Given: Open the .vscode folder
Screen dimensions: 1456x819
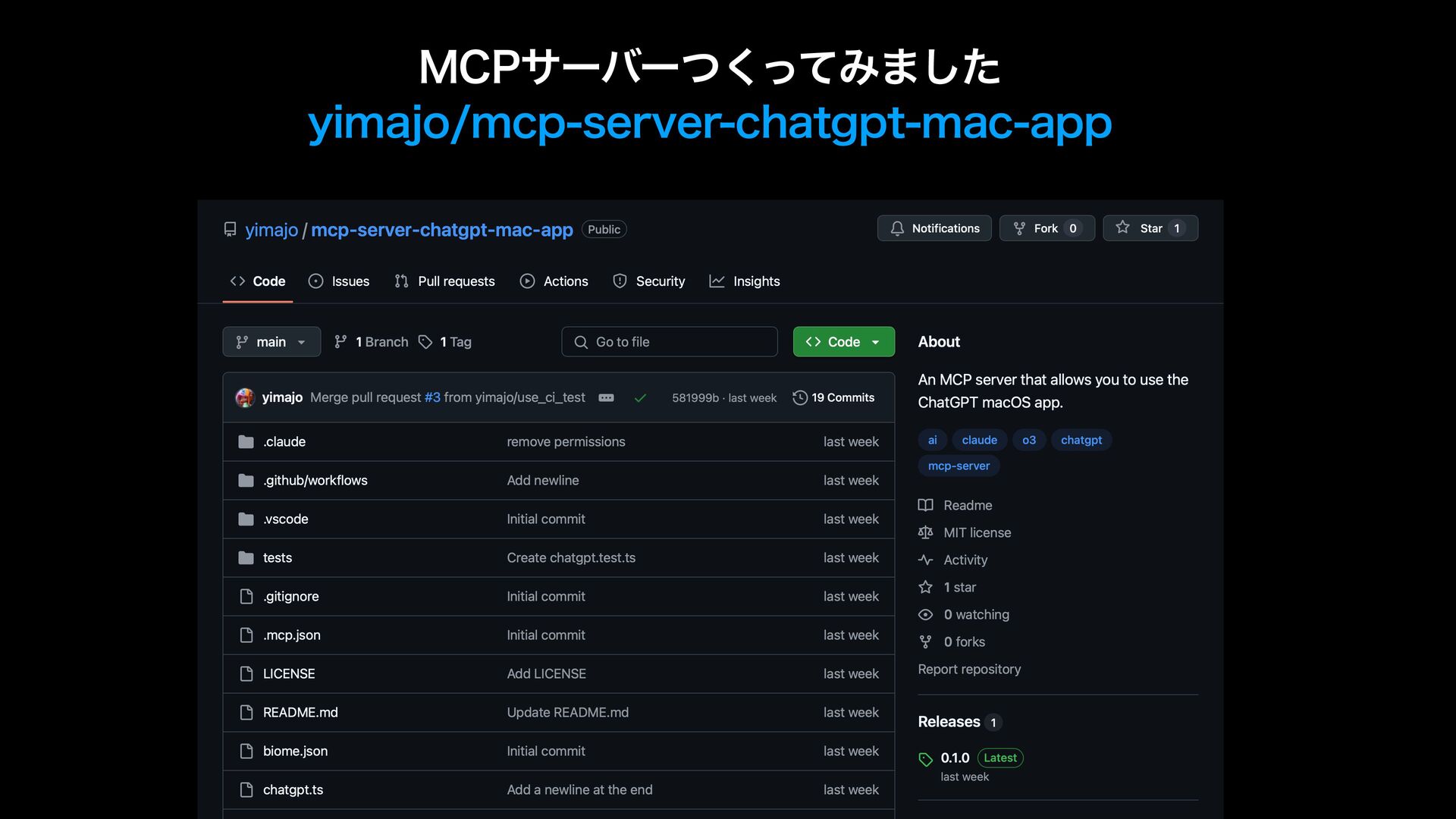Looking at the screenshot, I should [286, 519].
